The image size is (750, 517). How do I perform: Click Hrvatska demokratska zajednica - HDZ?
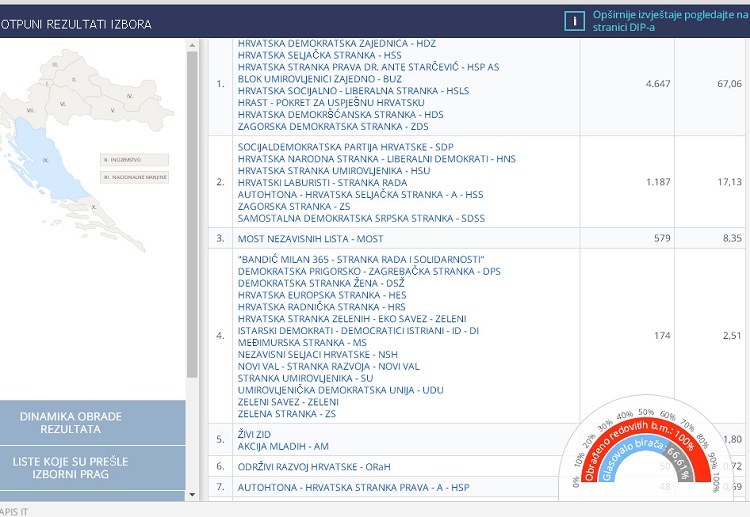pyautogui.click(x=337, y=44)
